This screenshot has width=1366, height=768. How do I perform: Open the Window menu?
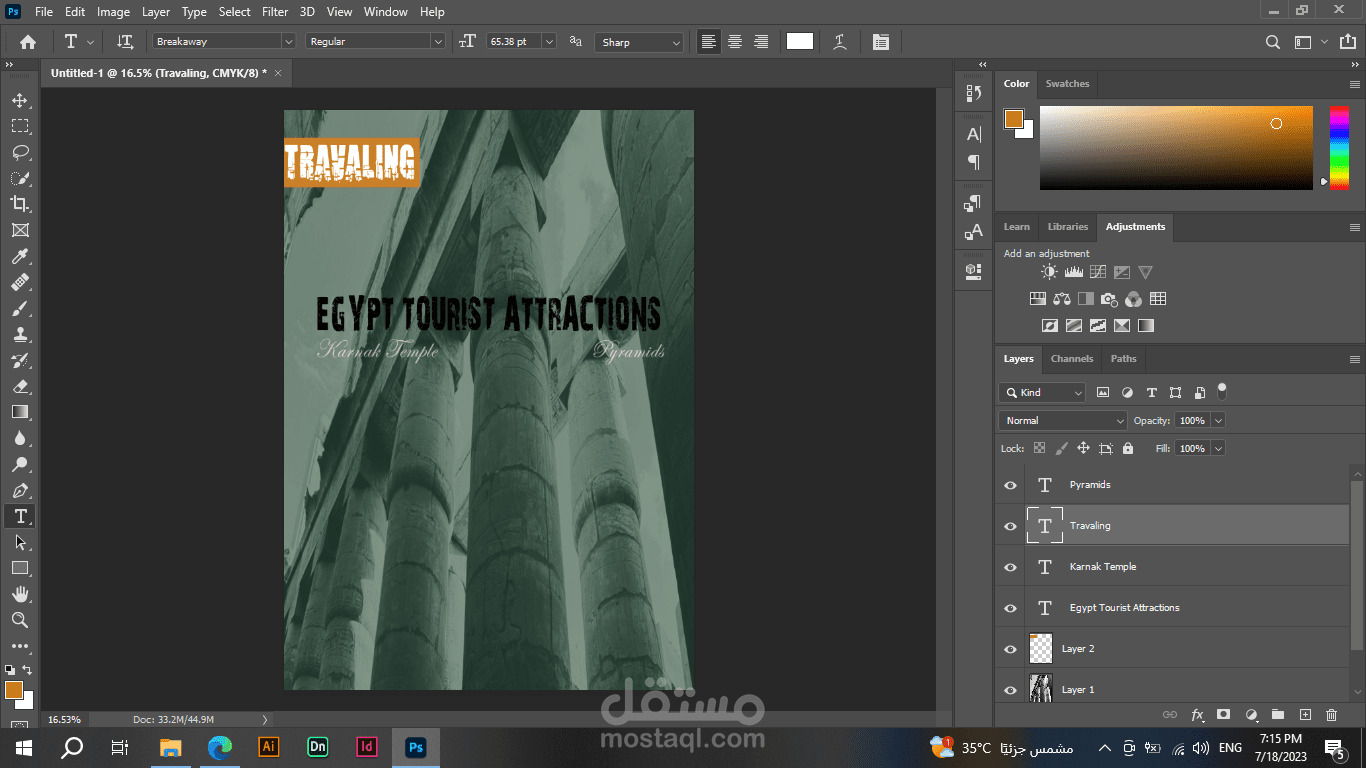[x=385, y=12]
